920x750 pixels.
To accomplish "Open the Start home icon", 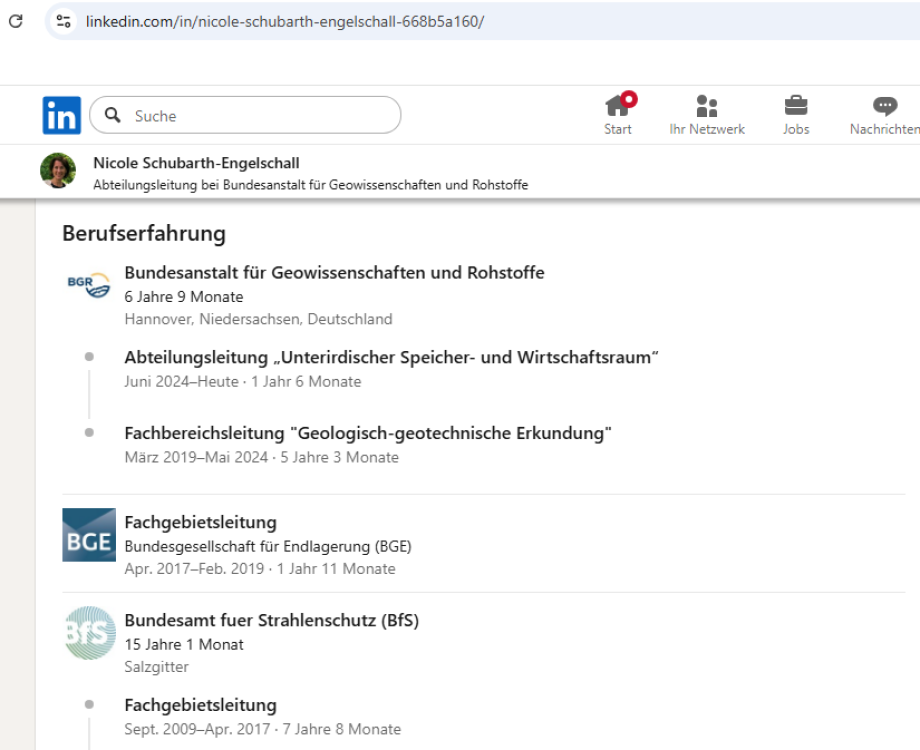I will 618,105.
